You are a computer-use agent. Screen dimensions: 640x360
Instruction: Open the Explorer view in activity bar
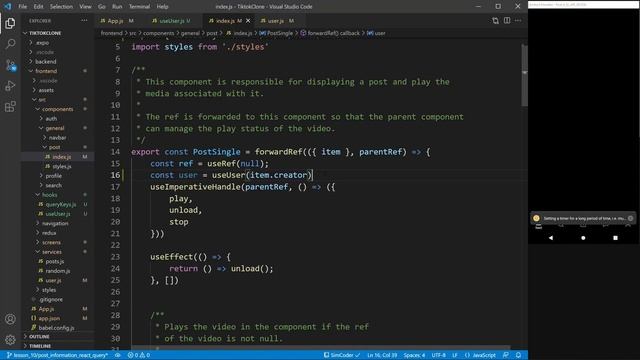point(10,23)
